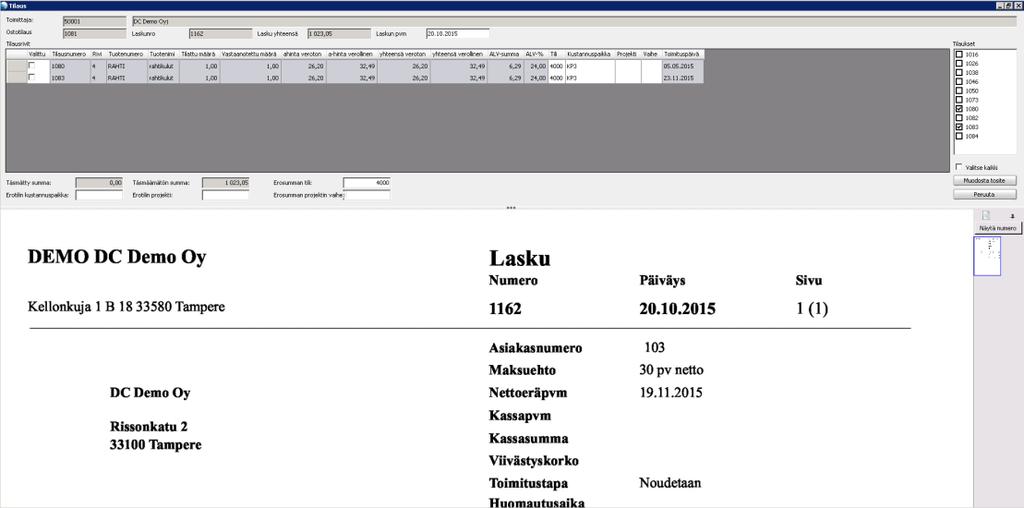Click the Lasku yhteensä field

pos(339,33)
